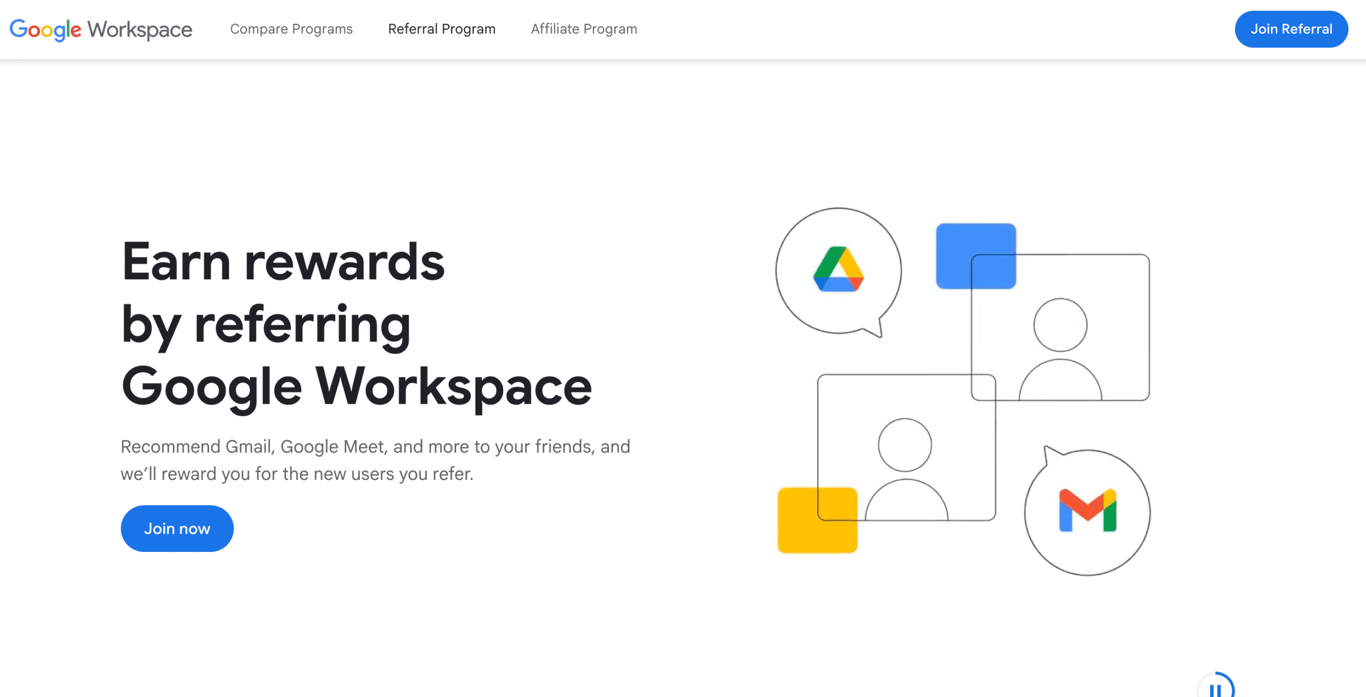This screenshot has width=1366, height=697.
Task: Click the Google Workspace logo
Action: click(100, 29)
